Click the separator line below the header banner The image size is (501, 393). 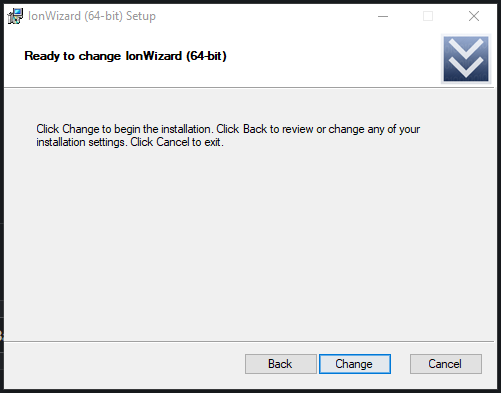coord(250,88)
